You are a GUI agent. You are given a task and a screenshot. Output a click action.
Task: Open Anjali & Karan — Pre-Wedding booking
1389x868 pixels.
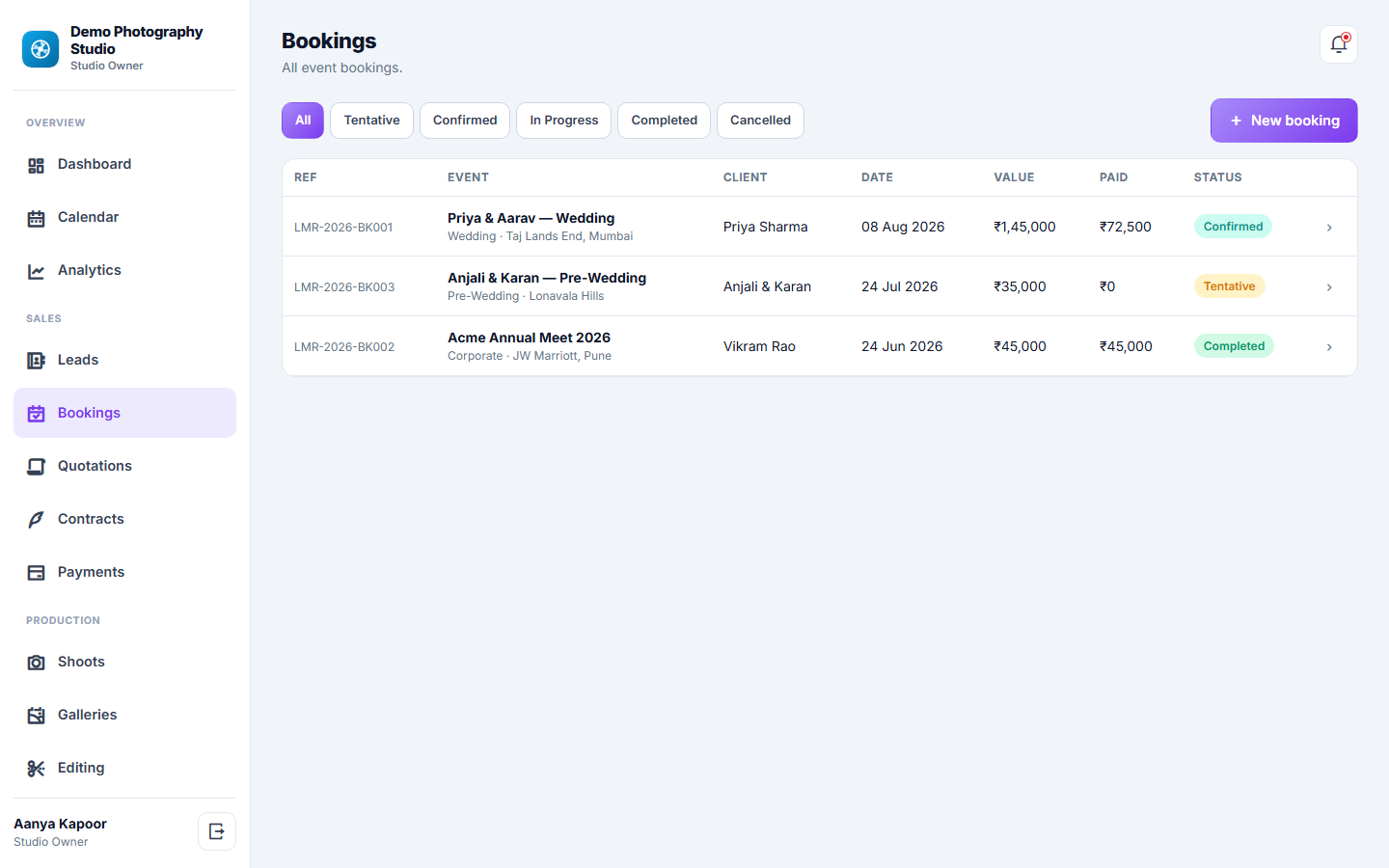[547, 278]
